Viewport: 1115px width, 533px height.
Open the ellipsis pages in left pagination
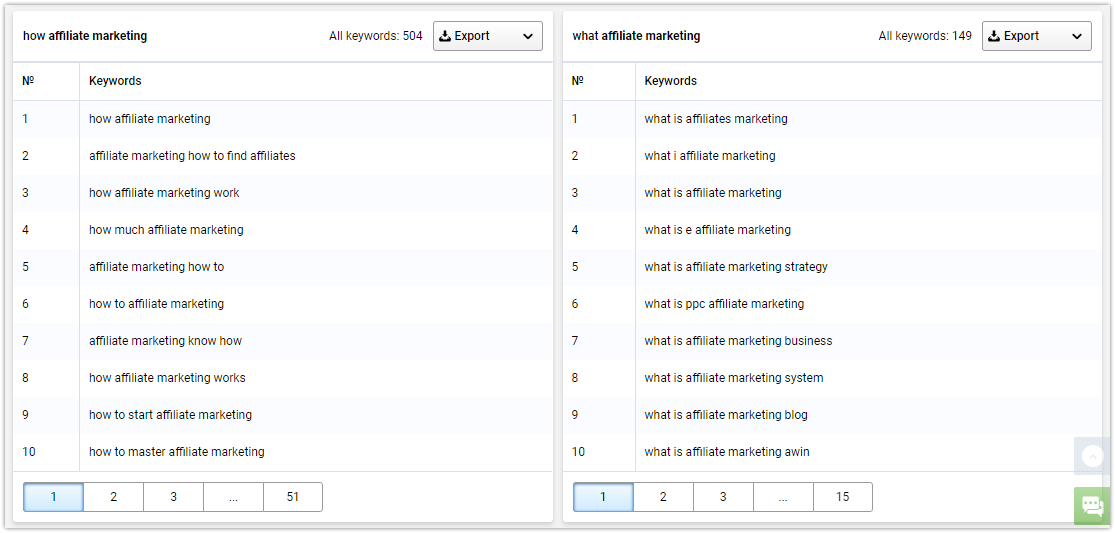pos(233,497)
